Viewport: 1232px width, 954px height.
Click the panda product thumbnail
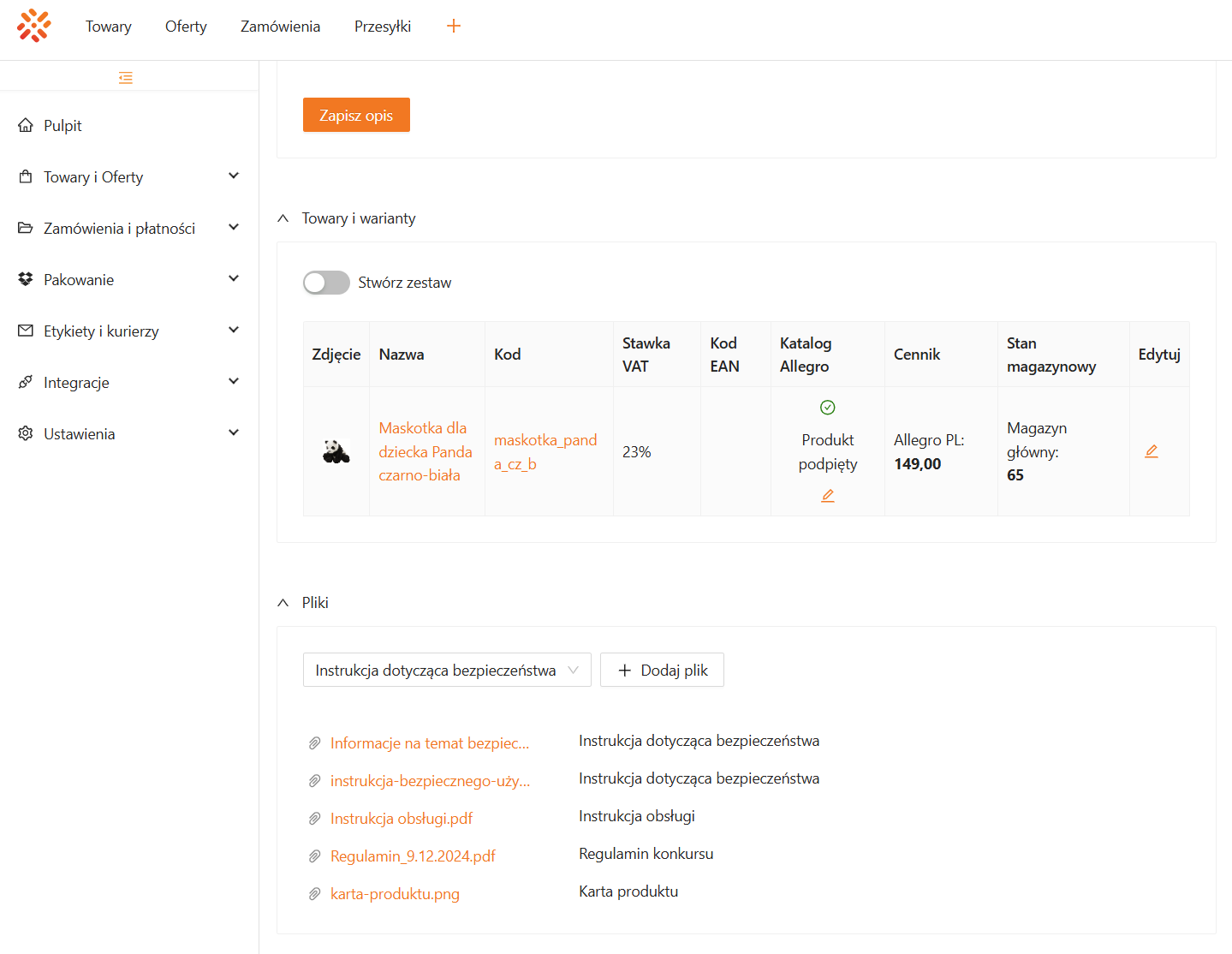[x=336, y=451]
